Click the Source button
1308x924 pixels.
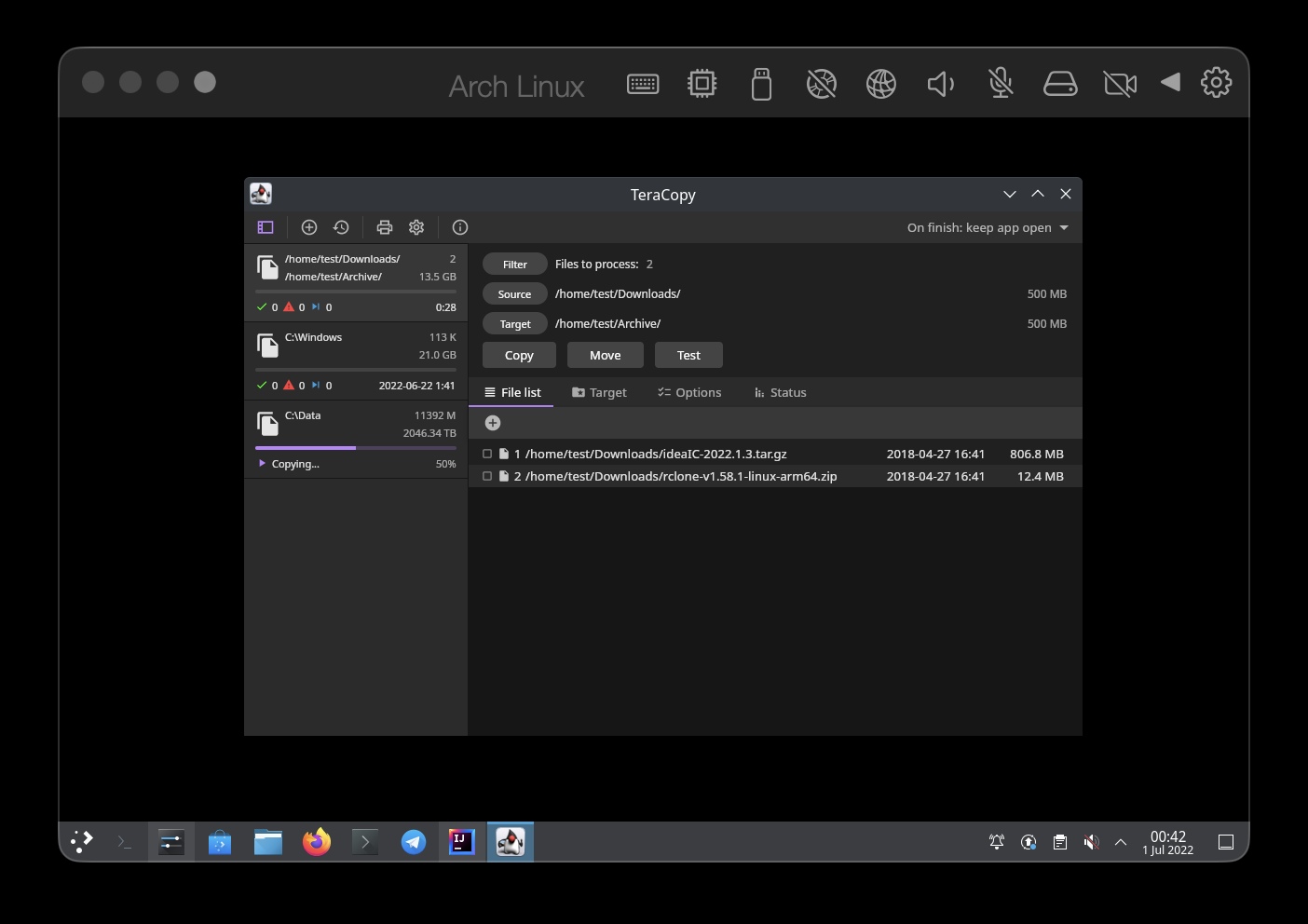click(x=515, y=293)
